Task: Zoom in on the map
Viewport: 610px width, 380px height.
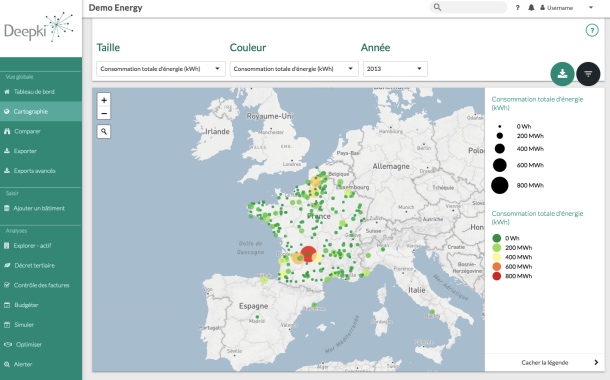Action: pyautogui.click(x=104, y=100)
